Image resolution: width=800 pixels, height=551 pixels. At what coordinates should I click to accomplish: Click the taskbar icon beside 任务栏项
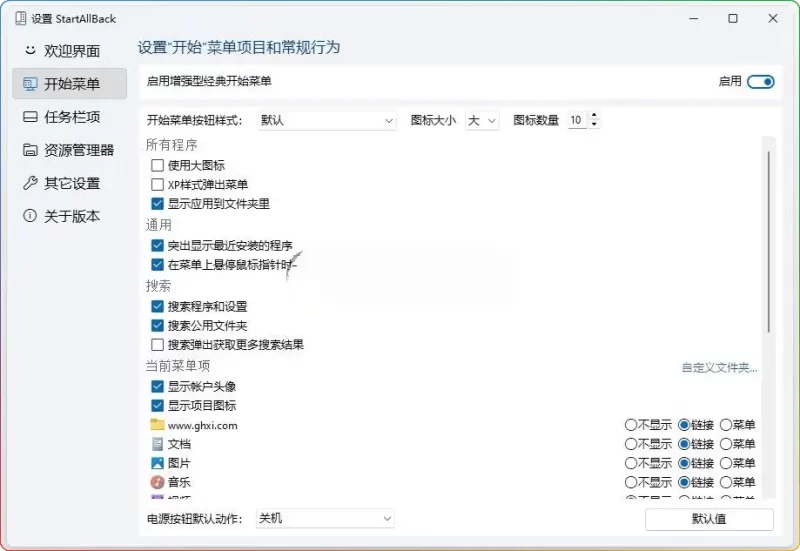click(x=30, y=117)
